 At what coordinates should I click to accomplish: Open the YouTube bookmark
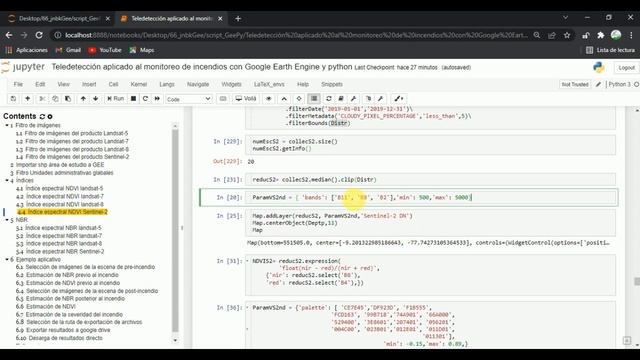tap(105, 50)
